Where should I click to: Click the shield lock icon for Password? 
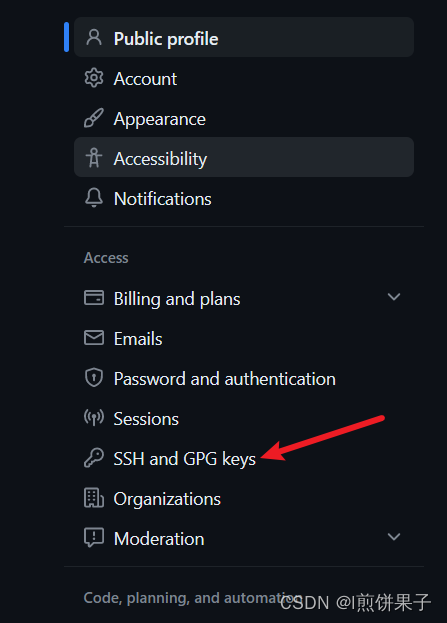pyautogui.click(x=94, y=377)
